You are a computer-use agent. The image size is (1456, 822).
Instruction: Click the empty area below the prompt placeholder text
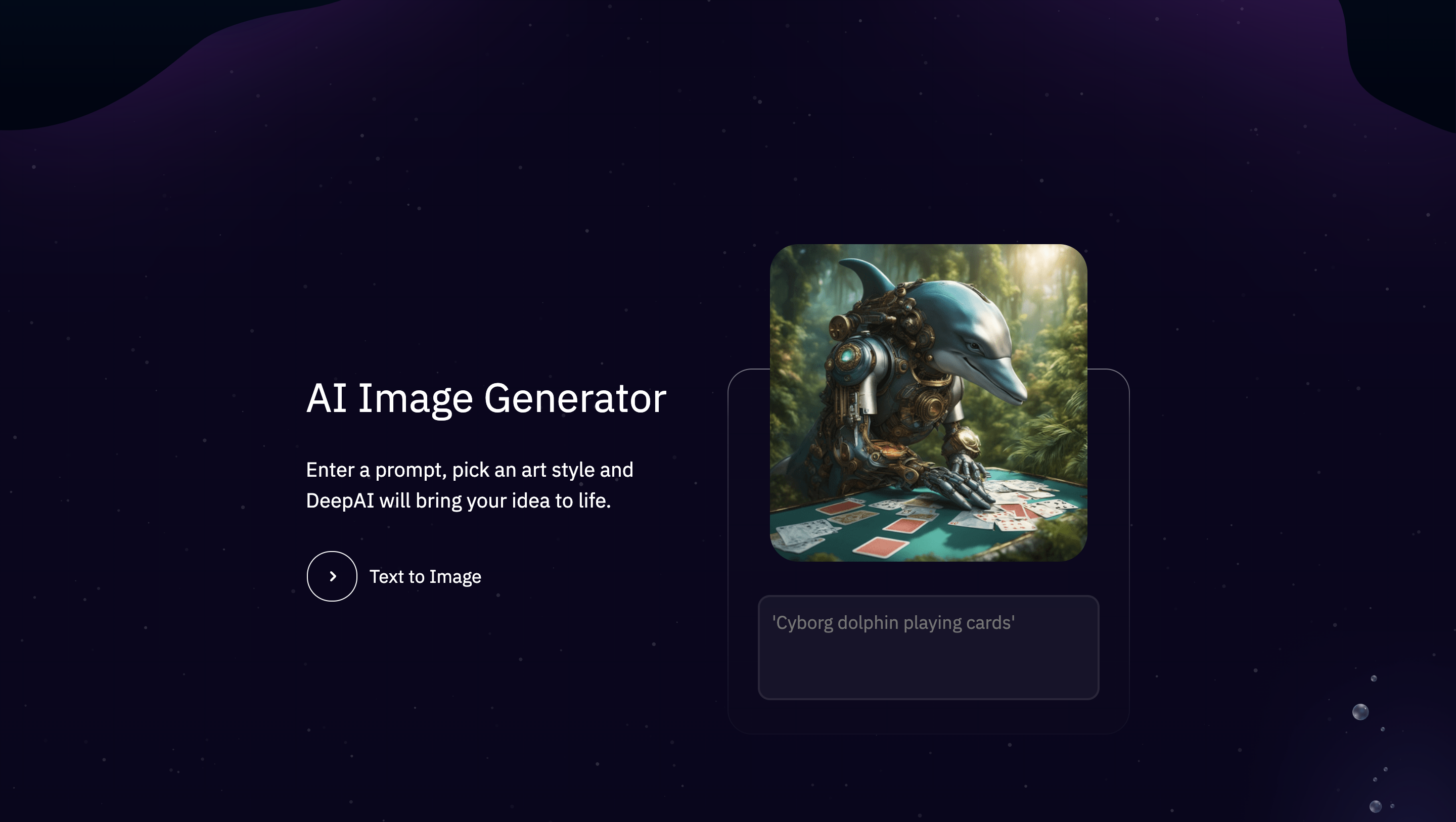tap(928, 667)
